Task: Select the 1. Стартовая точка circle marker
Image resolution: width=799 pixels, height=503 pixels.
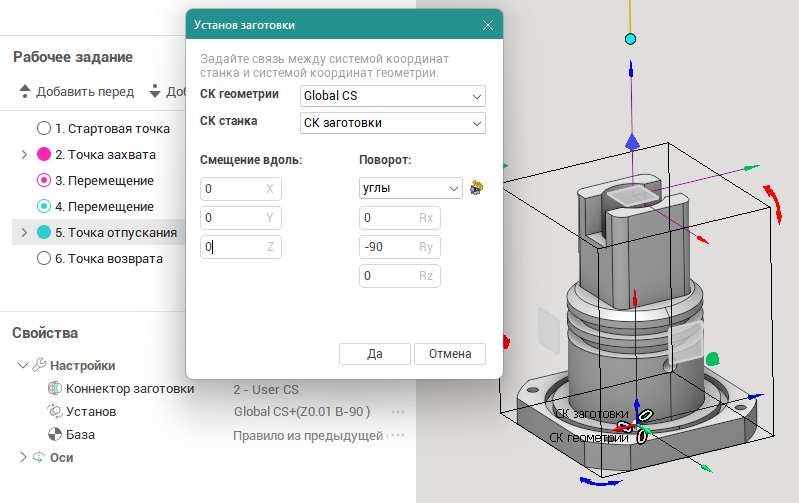Action: (44, 128)
